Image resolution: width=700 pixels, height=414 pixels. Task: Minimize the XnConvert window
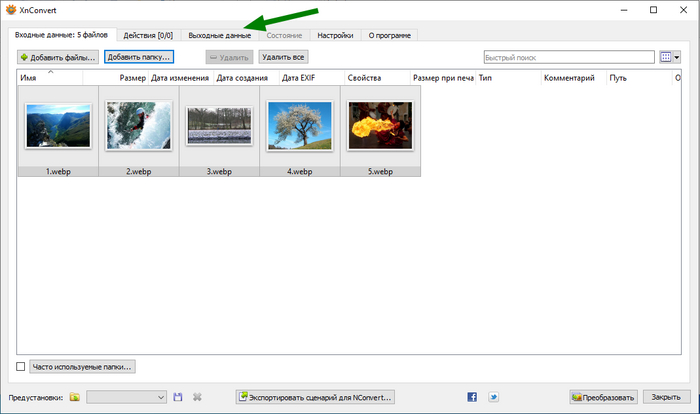(x=624, y=10)
